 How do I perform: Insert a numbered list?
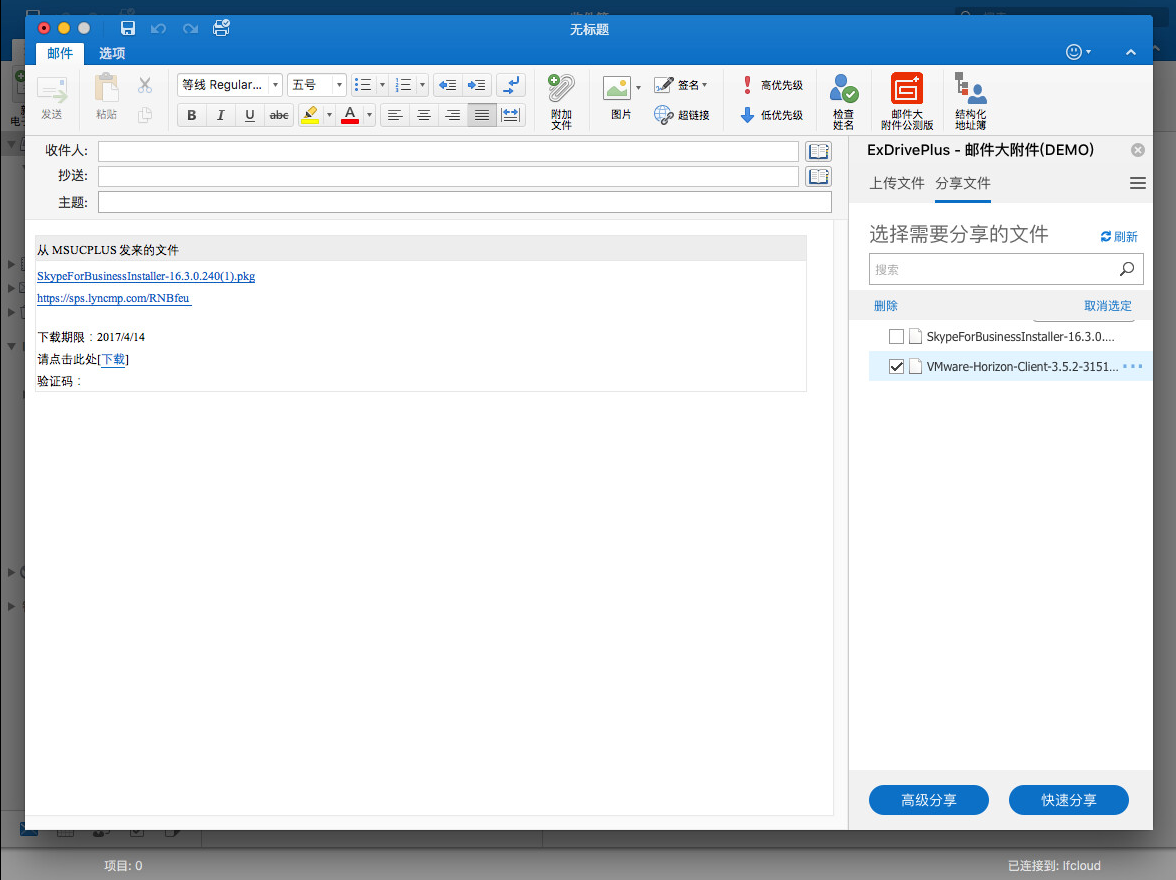pos(404,85)
